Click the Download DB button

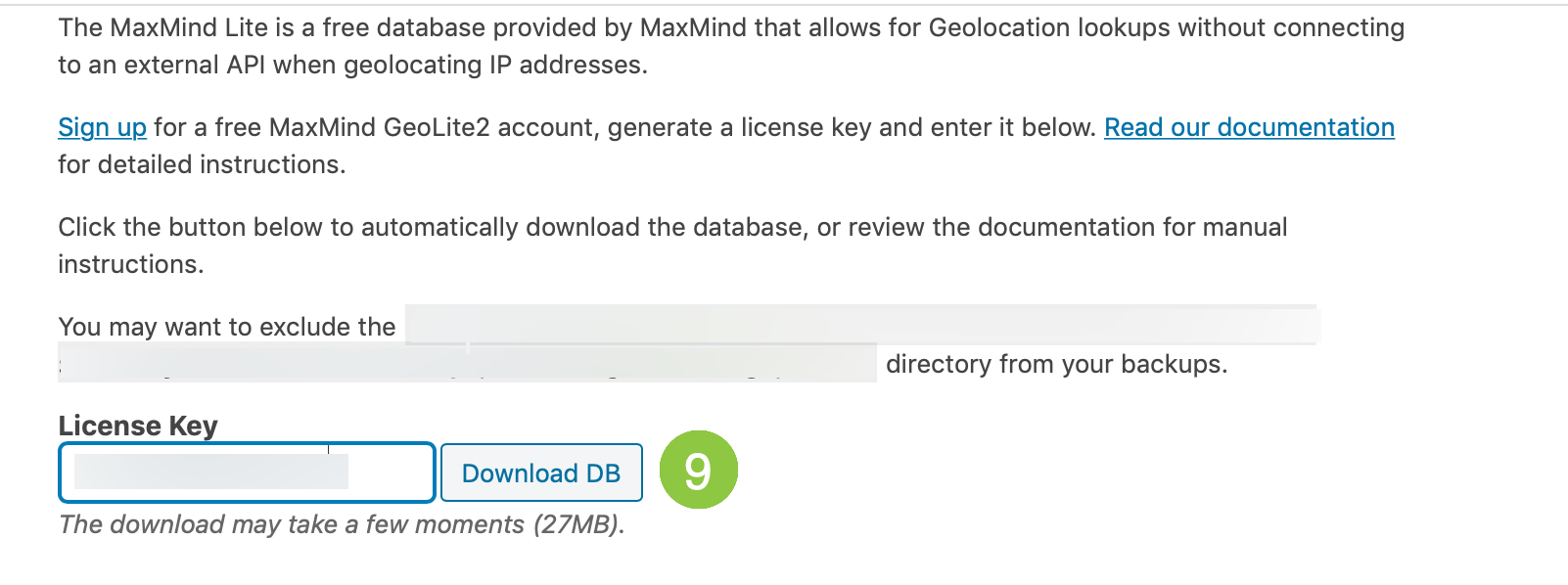pyautogui.click(x=541, y=472)
